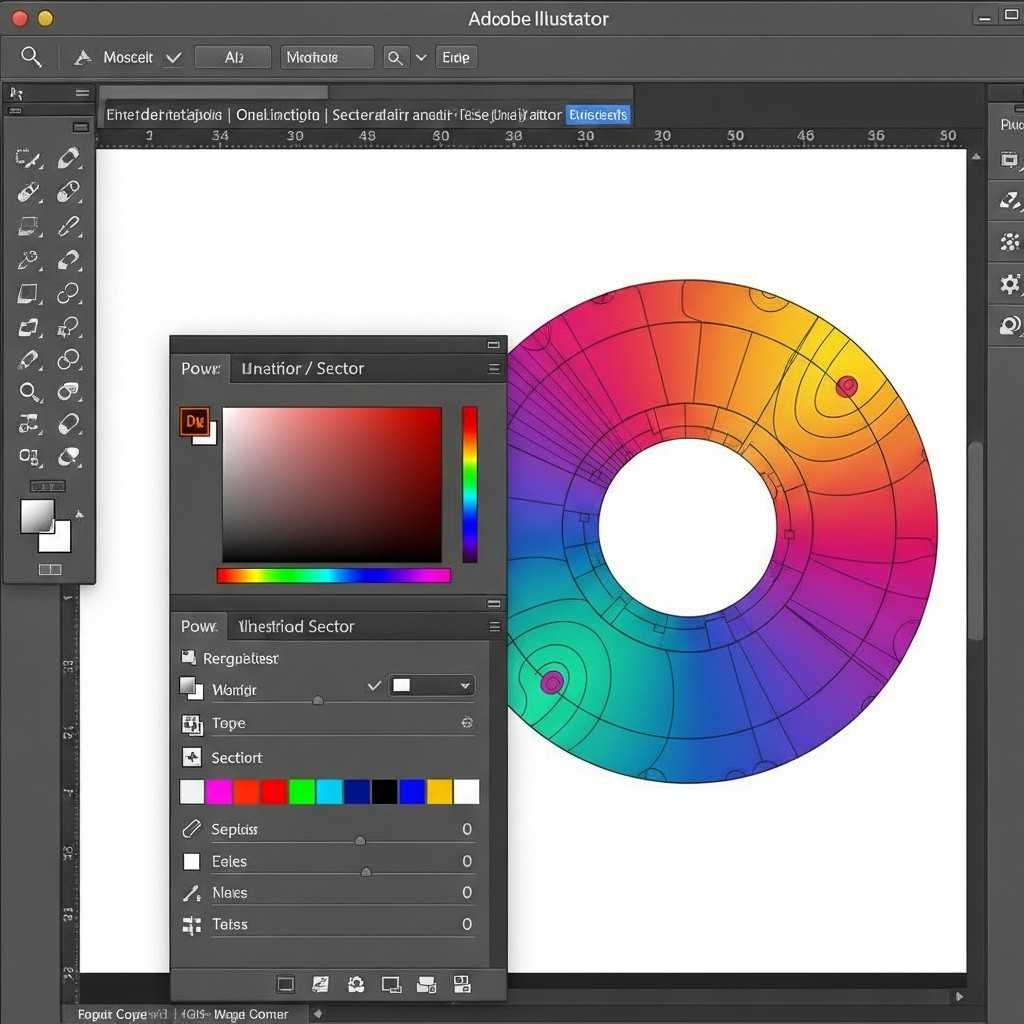This screenshot has height=1024, width=1024.
Task: Open the monitor icon panel in the right sidebar
Action: pyautogui.click(x=1009, y=159)
